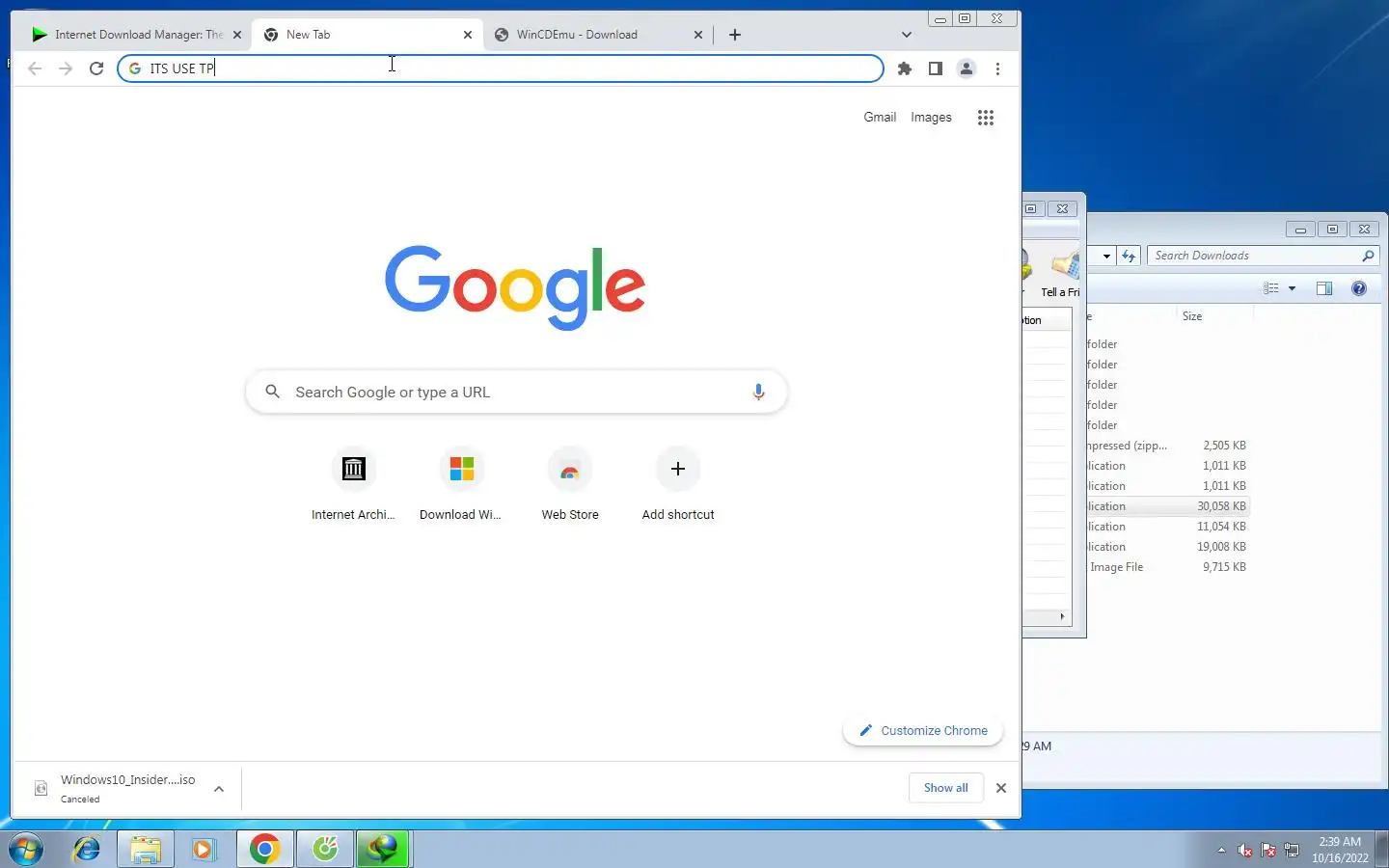Image resolution: width=1389 pixels, height=868 pixels.
Task: Start voice search with the microphone
Action: [x=758, y=392]
